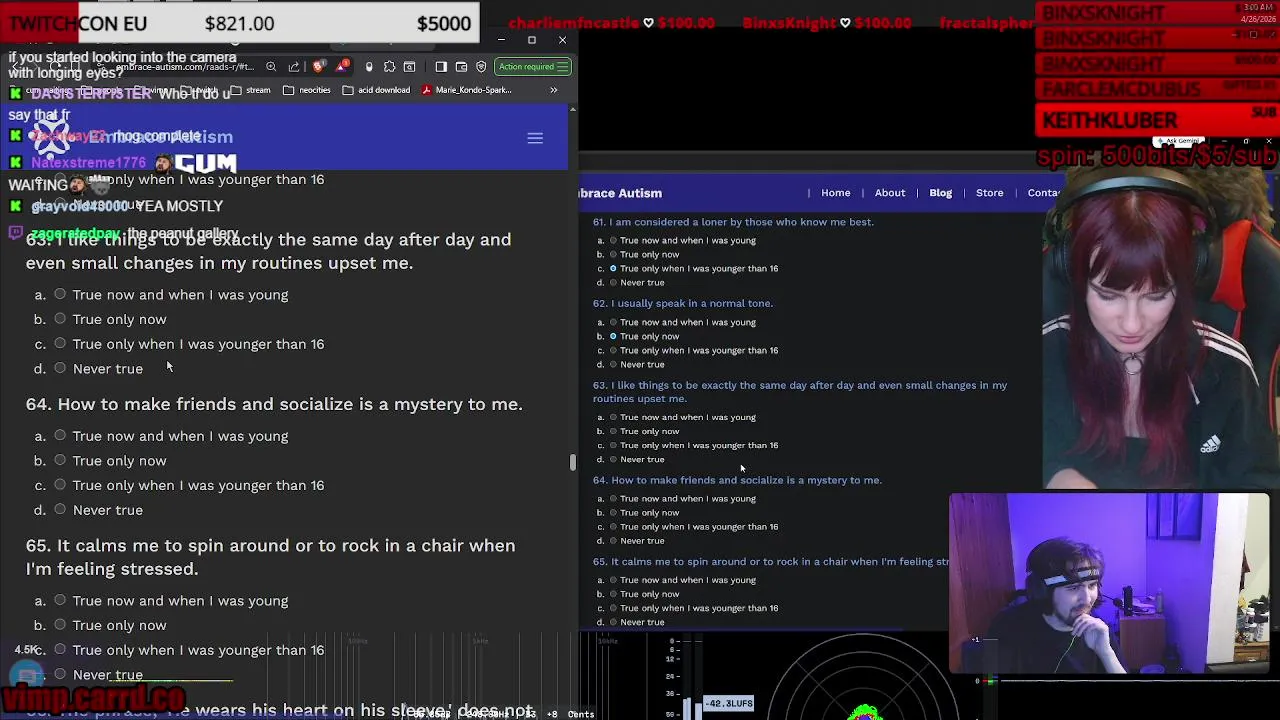Select 'True only now' for question 64, left window
The height and width of the screenshot is (720, 1280).
[x=60, y=460]
